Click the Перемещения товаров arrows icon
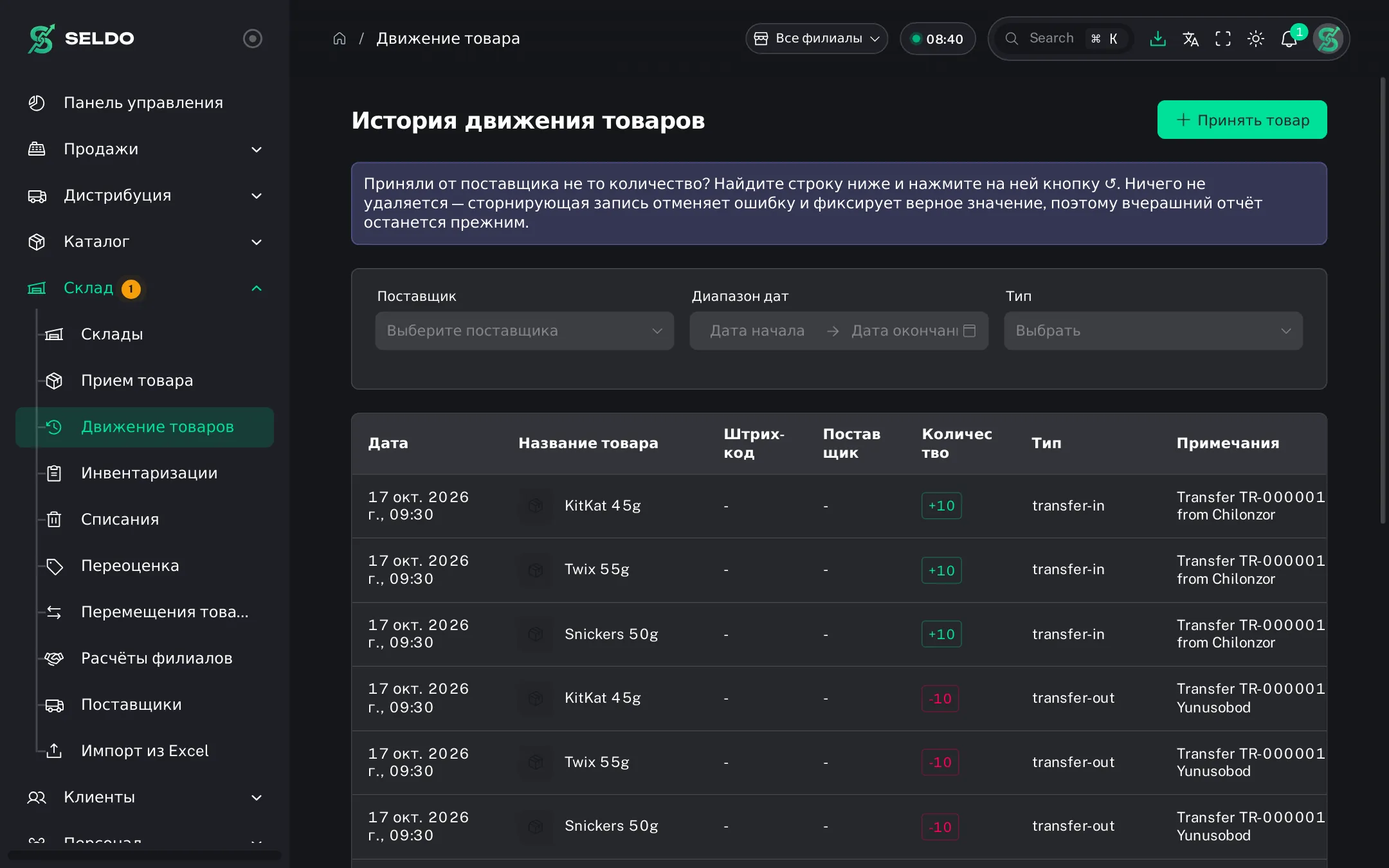The height and width of the screenshot is (868, 1389). [54, 612]
